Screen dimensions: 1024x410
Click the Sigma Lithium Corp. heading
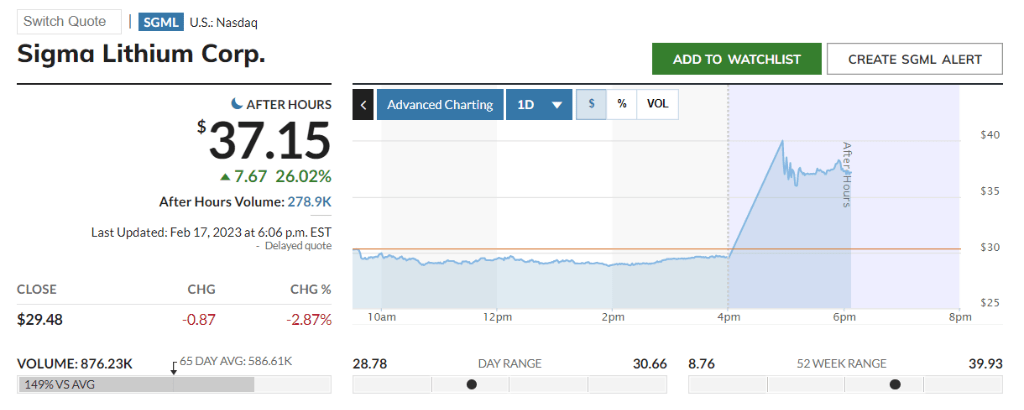coord(142,54)
